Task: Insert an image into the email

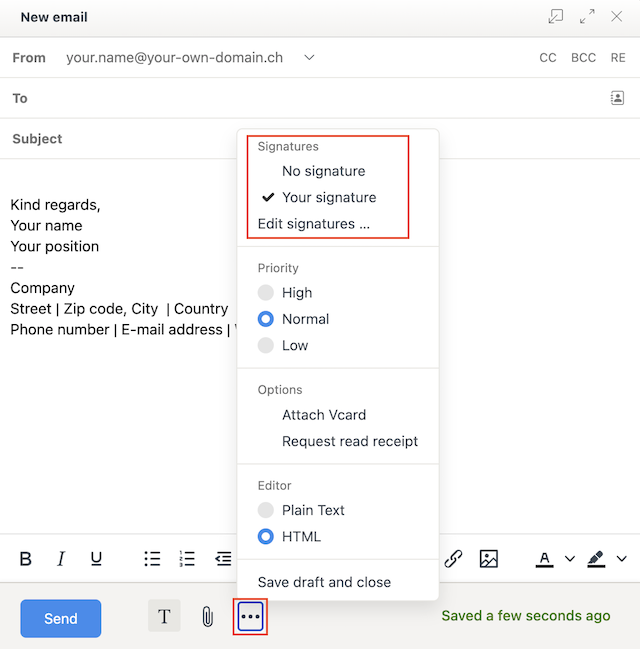Action: pos(488,559)
